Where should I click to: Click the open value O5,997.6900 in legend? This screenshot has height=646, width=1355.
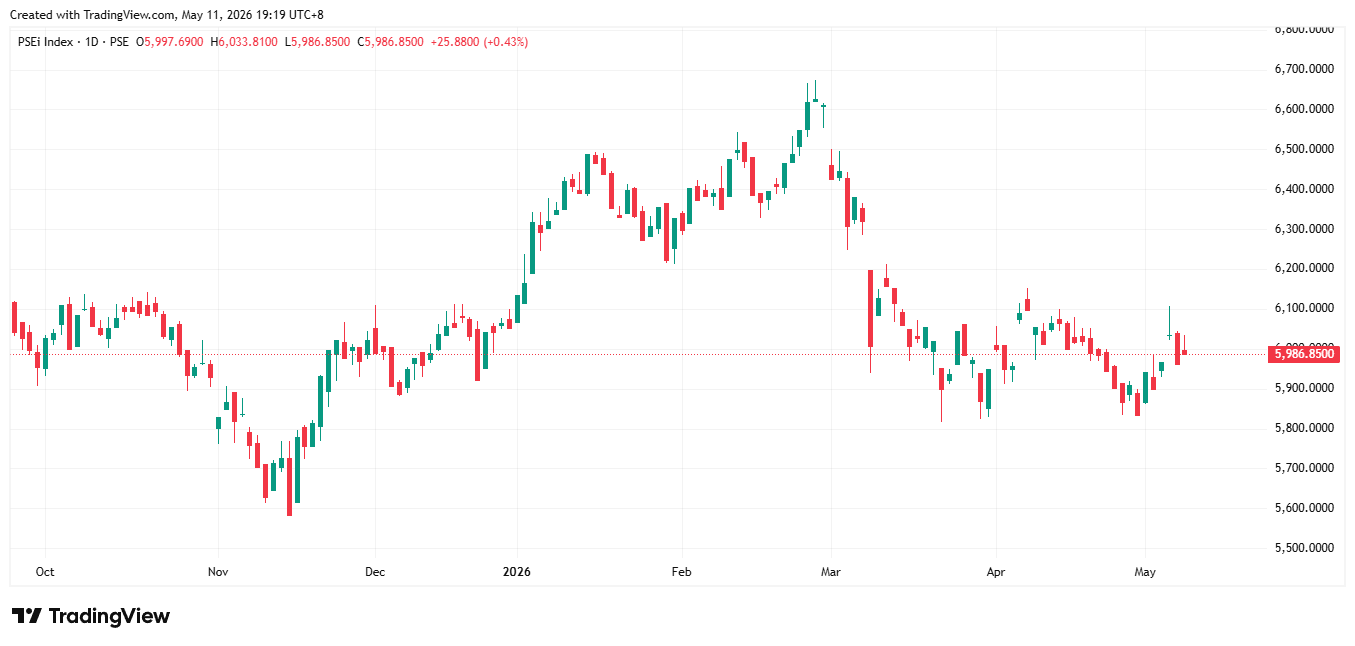(170, 42)
